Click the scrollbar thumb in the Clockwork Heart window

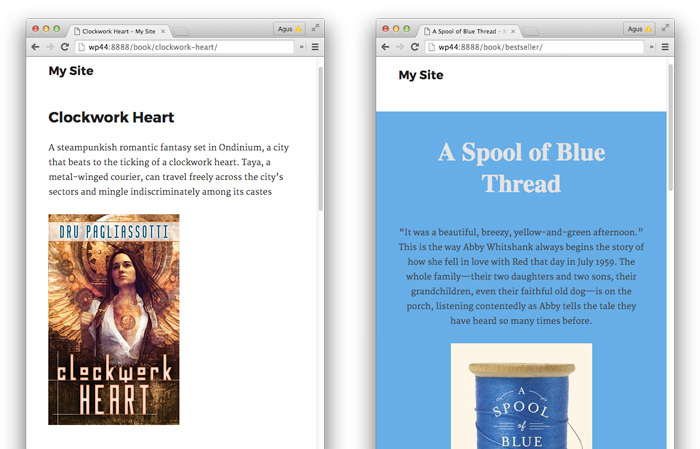(x=320, y=139)
